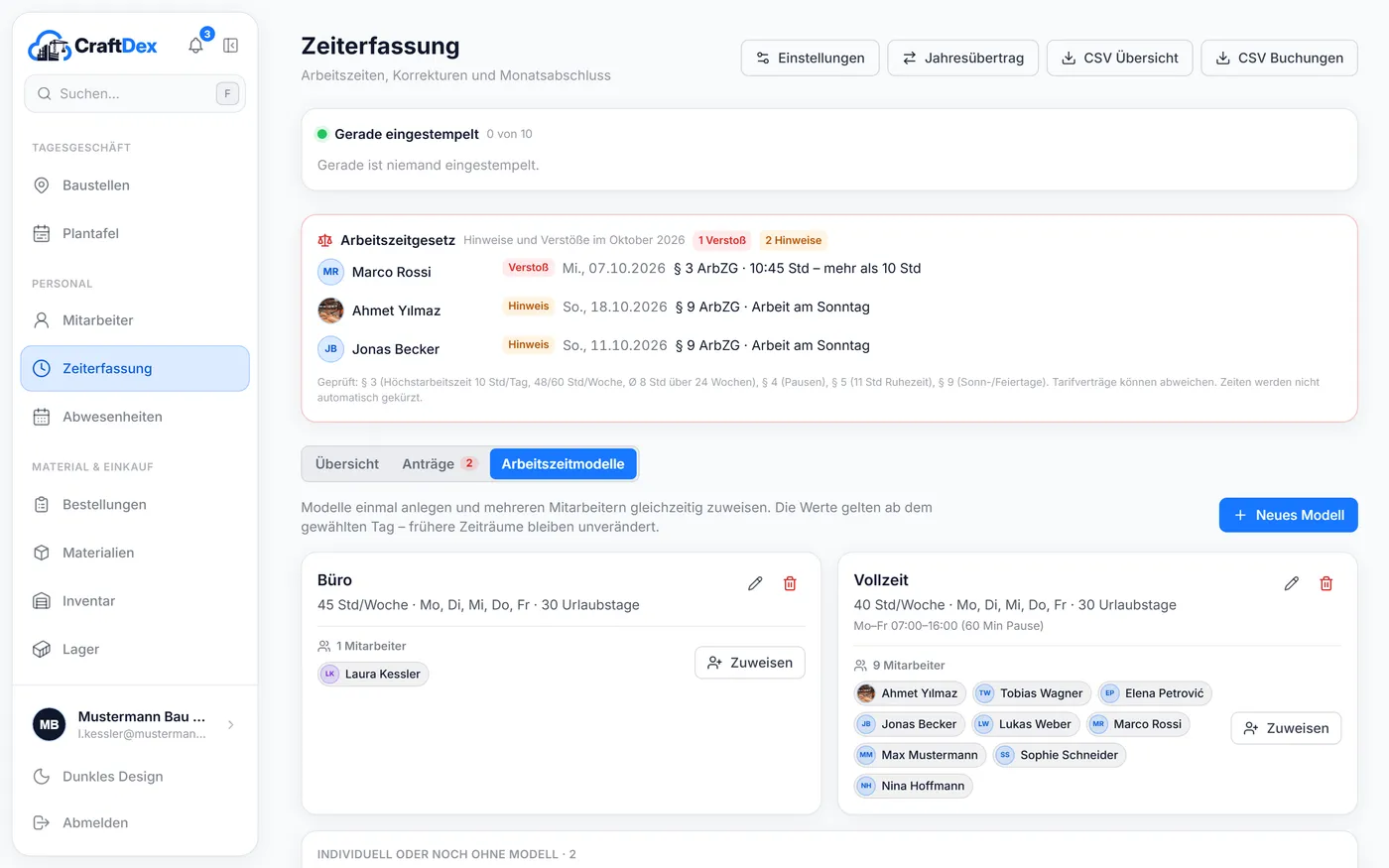
Task: Click the Tobias Wagner employee chip
Action: (x=1032, y=693)
